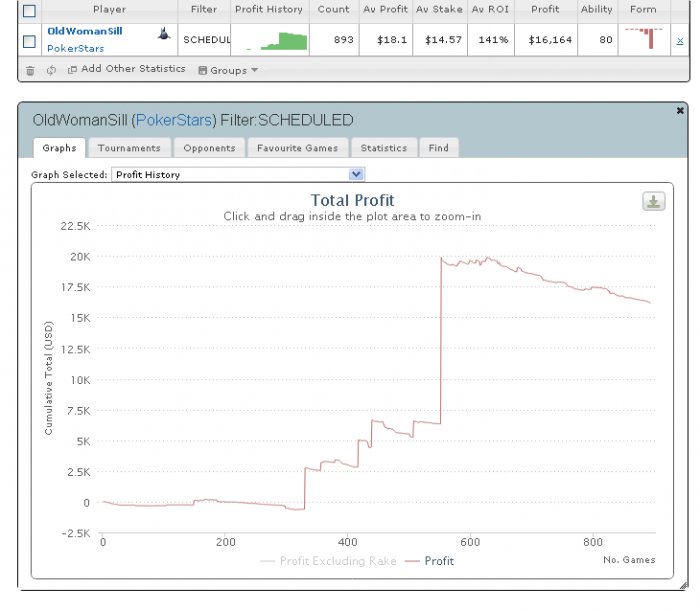Image resolution: width=700 pixels, height=610 pixels.
Task: Click the trash delete icon in table footer
Action: pos(30,71)
